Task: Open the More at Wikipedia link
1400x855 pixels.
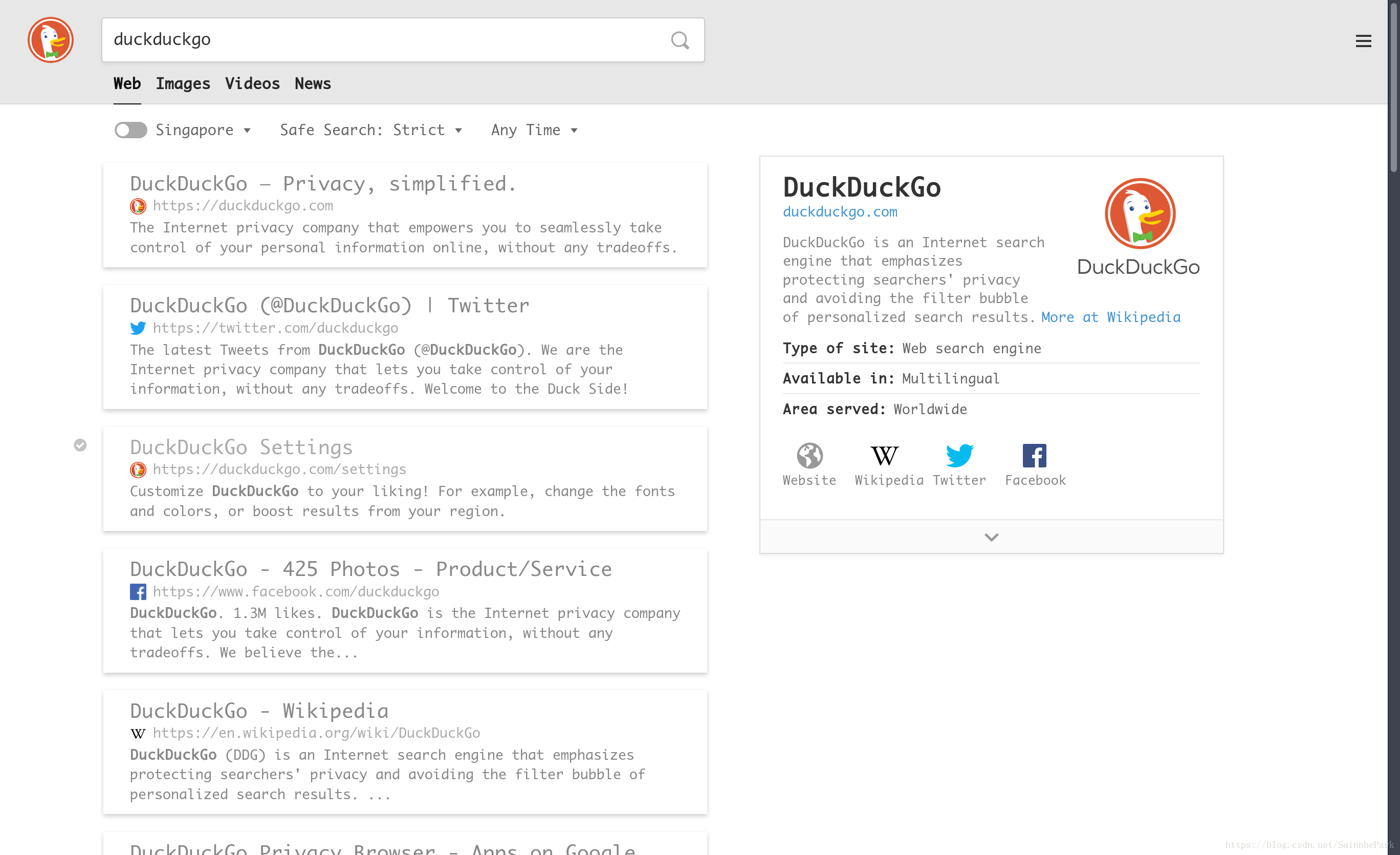Action: click(x=1110, y=317)
